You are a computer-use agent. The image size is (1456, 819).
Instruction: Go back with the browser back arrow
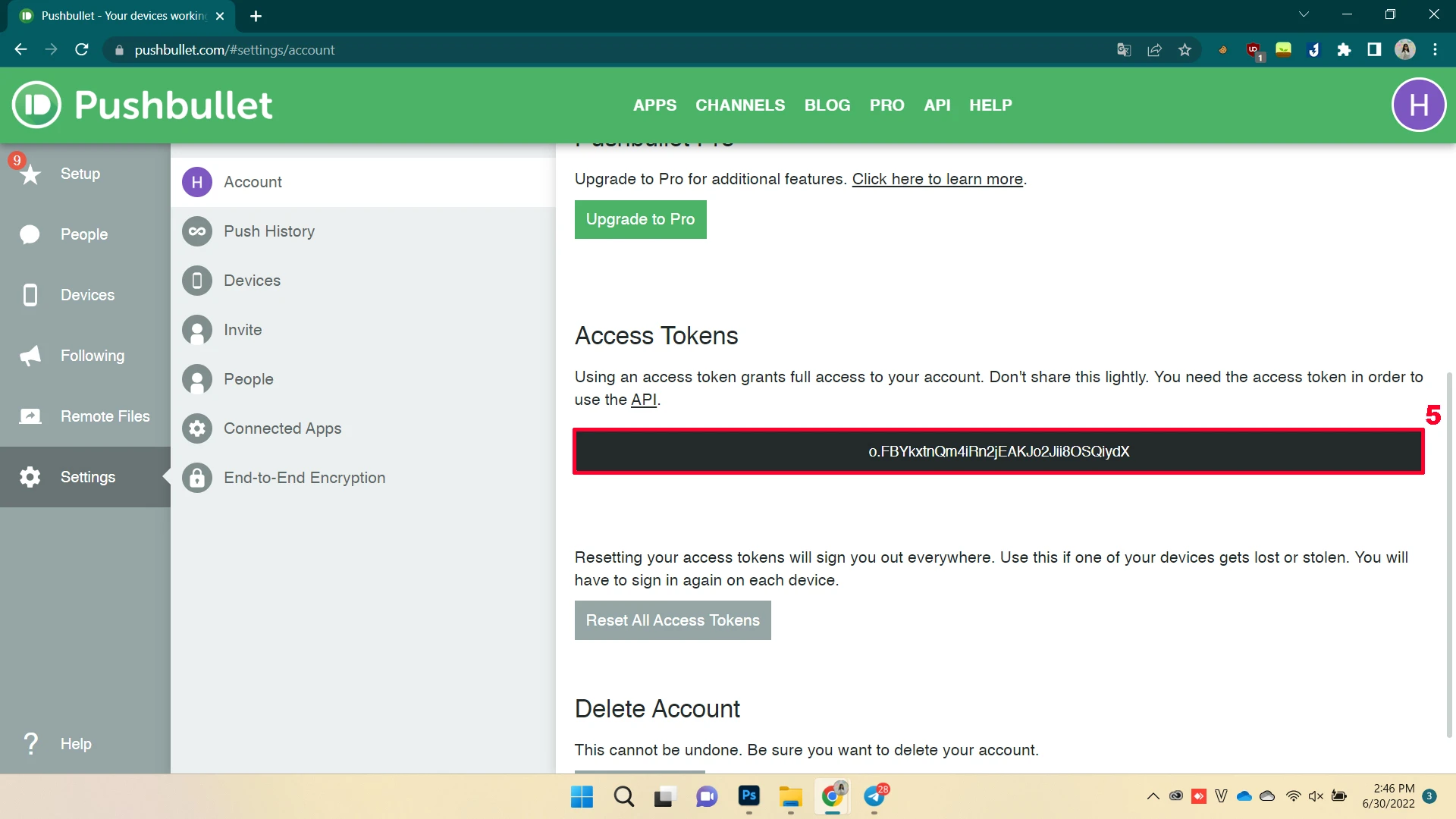pos(20,50)
